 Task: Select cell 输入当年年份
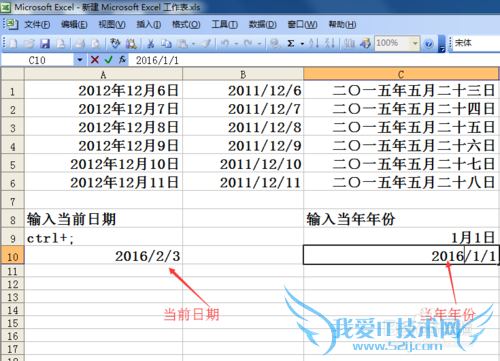click(401, 219)
